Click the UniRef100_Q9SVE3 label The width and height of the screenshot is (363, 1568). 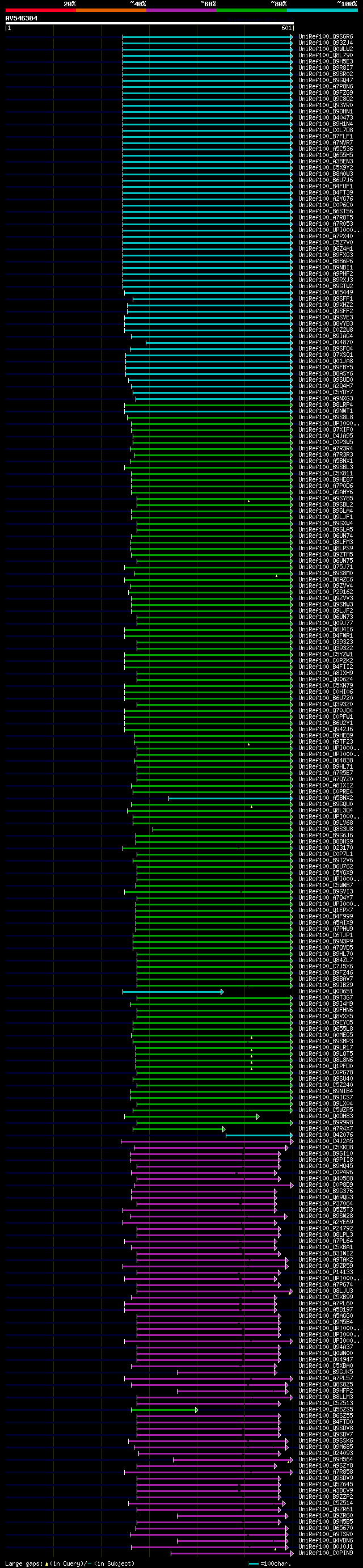tap(325, 317)
